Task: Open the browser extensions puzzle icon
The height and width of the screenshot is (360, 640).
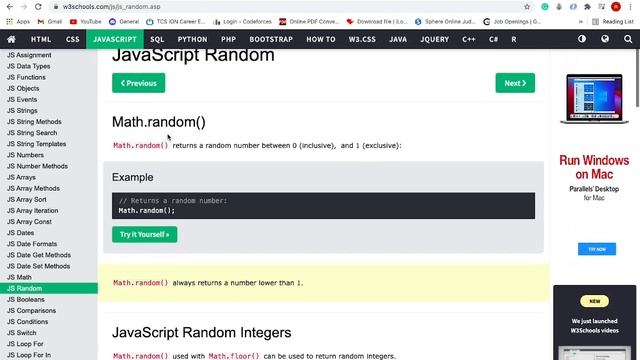Action: (x=587, y=7)
